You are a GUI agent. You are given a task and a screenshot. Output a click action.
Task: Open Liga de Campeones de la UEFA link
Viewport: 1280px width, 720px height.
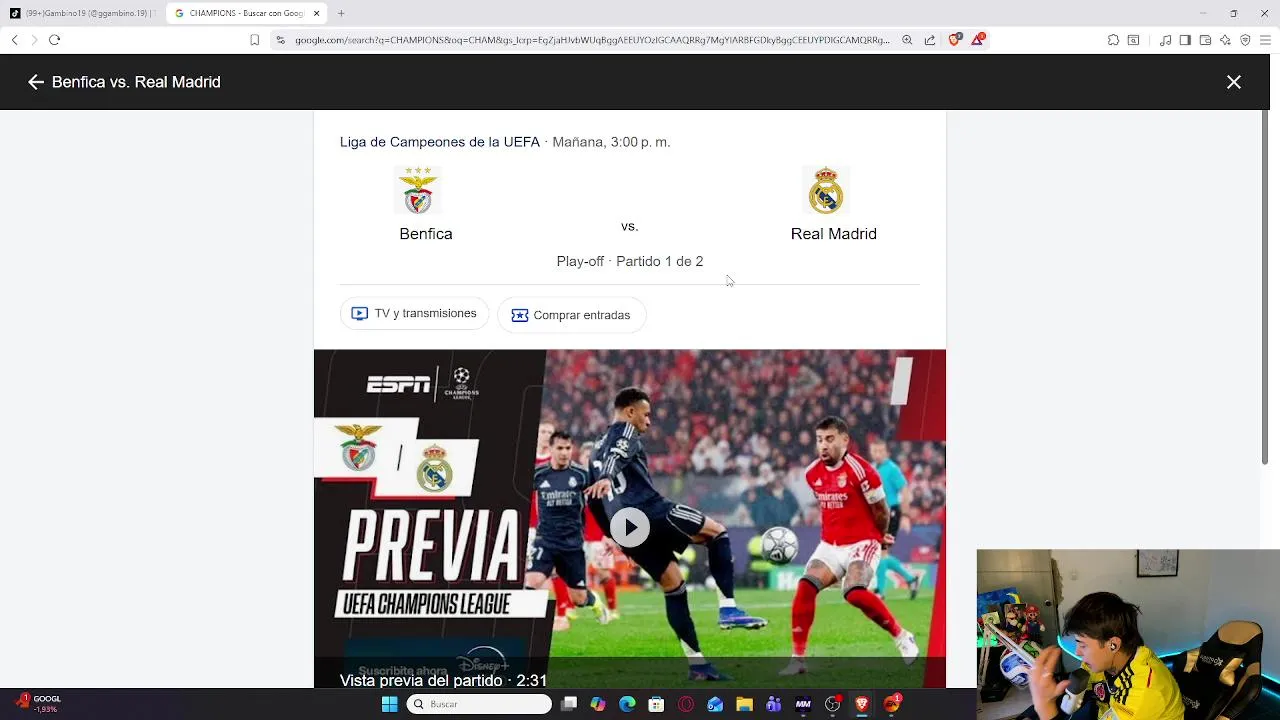point(440,142)
